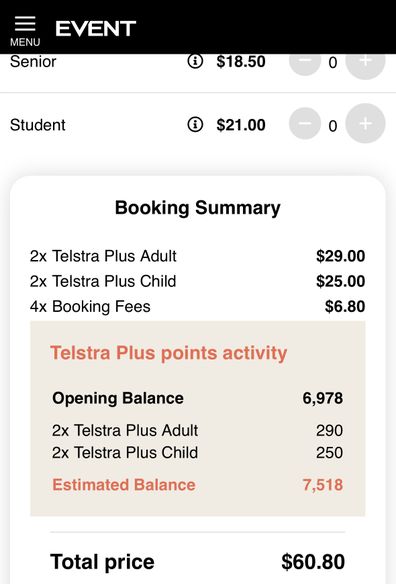396x584 pixels.
Task: Click the Student quantity value 0
Action: pos(333,126)
